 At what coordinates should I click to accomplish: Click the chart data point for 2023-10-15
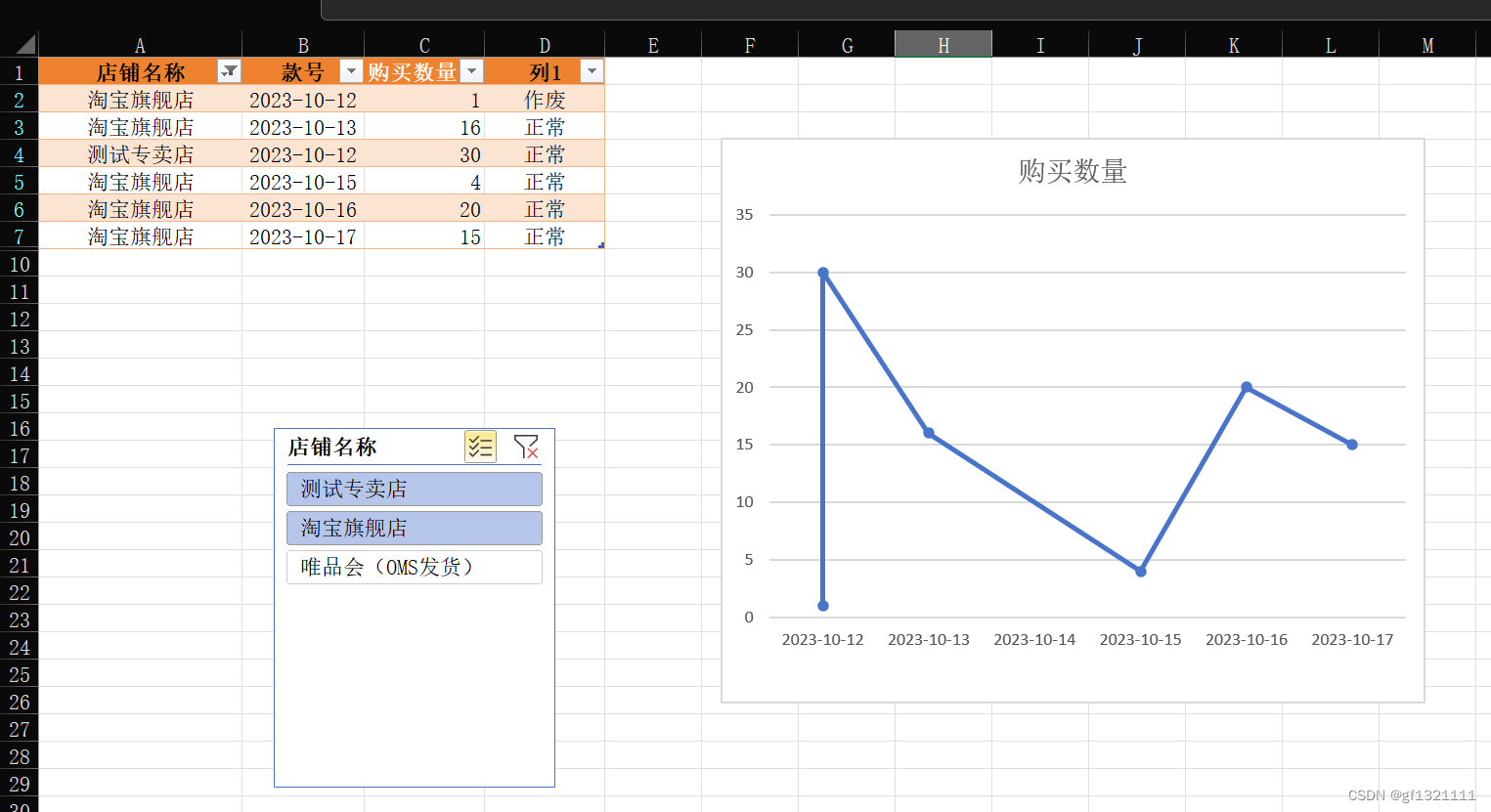(1141, 572)
